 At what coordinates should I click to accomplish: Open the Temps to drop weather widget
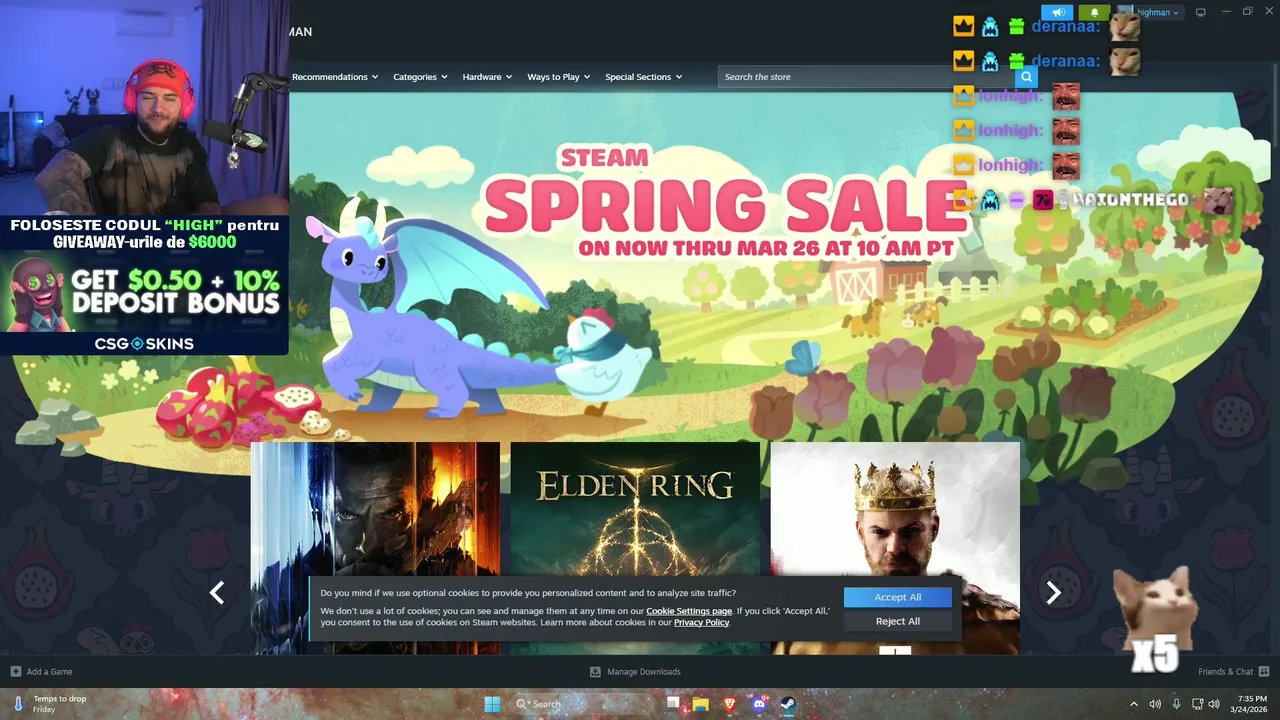click(50, 704)
